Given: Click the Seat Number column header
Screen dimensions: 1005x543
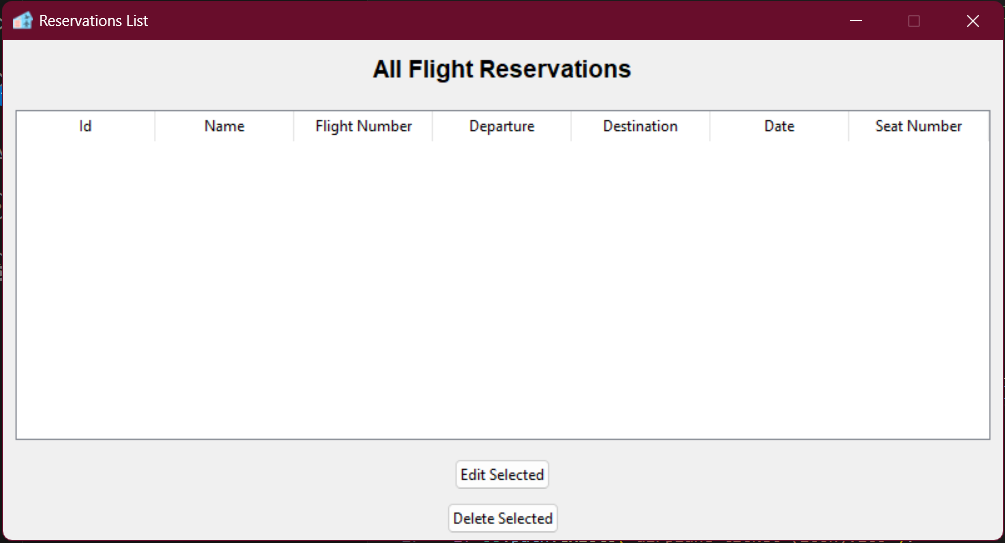Looking at the screenshot, I should coord(918,126).
